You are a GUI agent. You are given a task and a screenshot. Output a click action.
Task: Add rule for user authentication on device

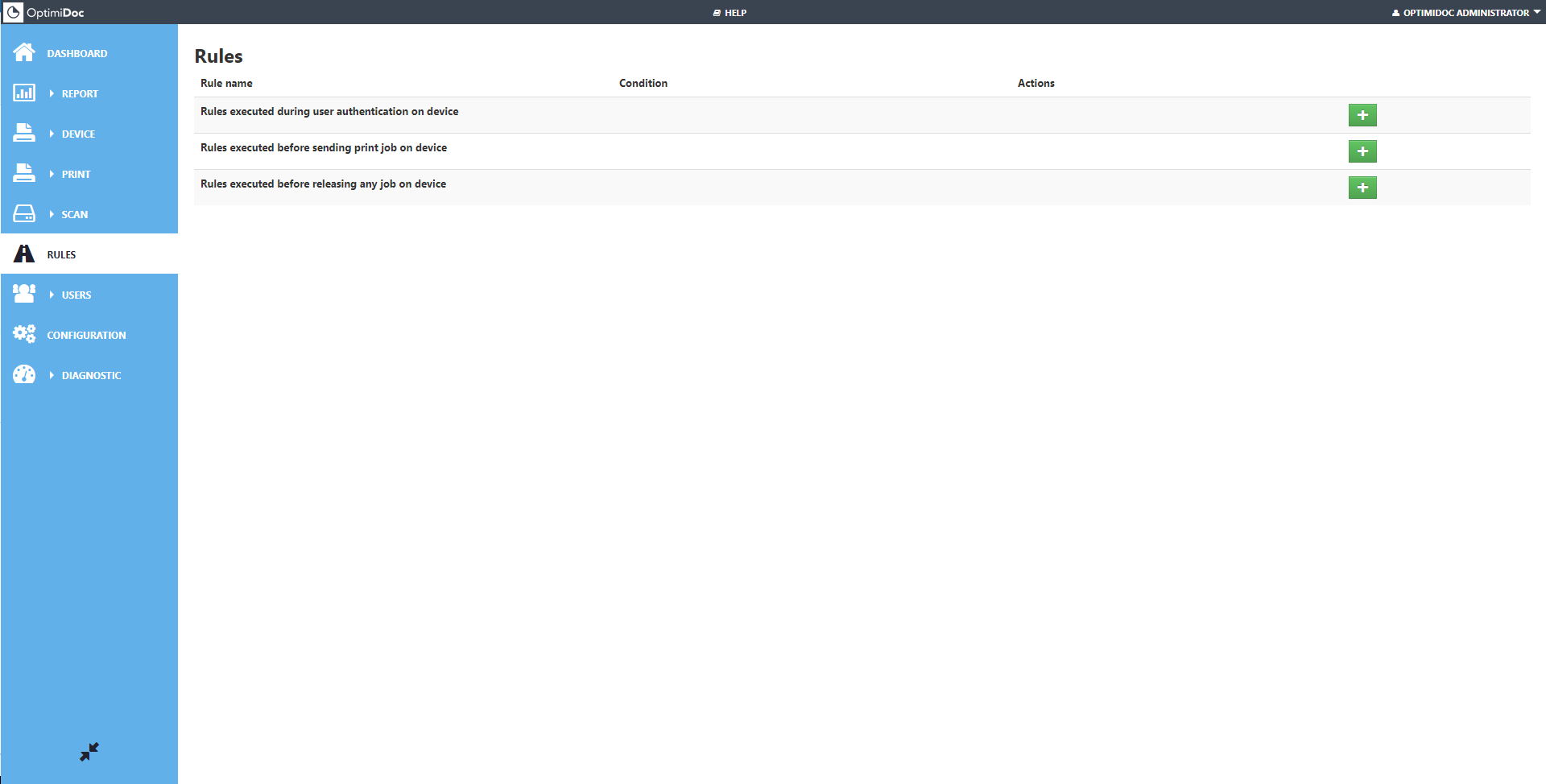[x=1362, y=115]
